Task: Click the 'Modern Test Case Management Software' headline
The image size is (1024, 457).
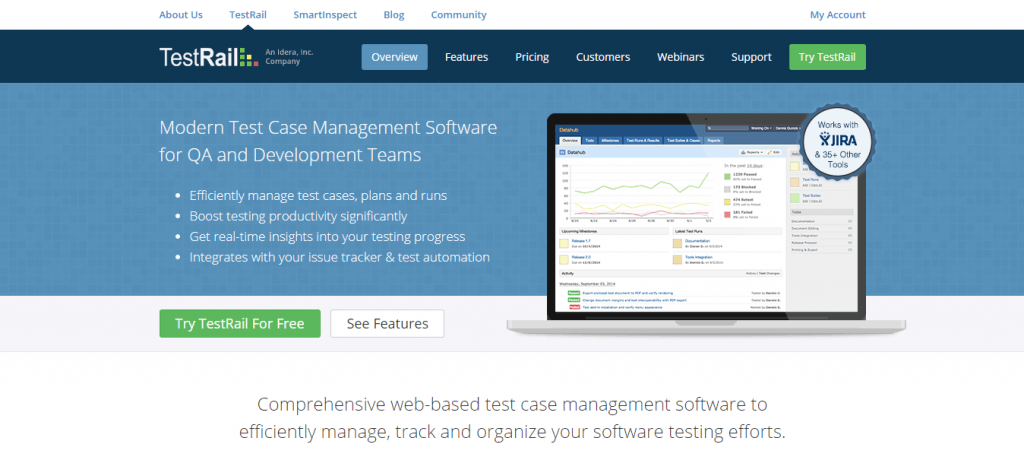Action: [x=328, y=141]
